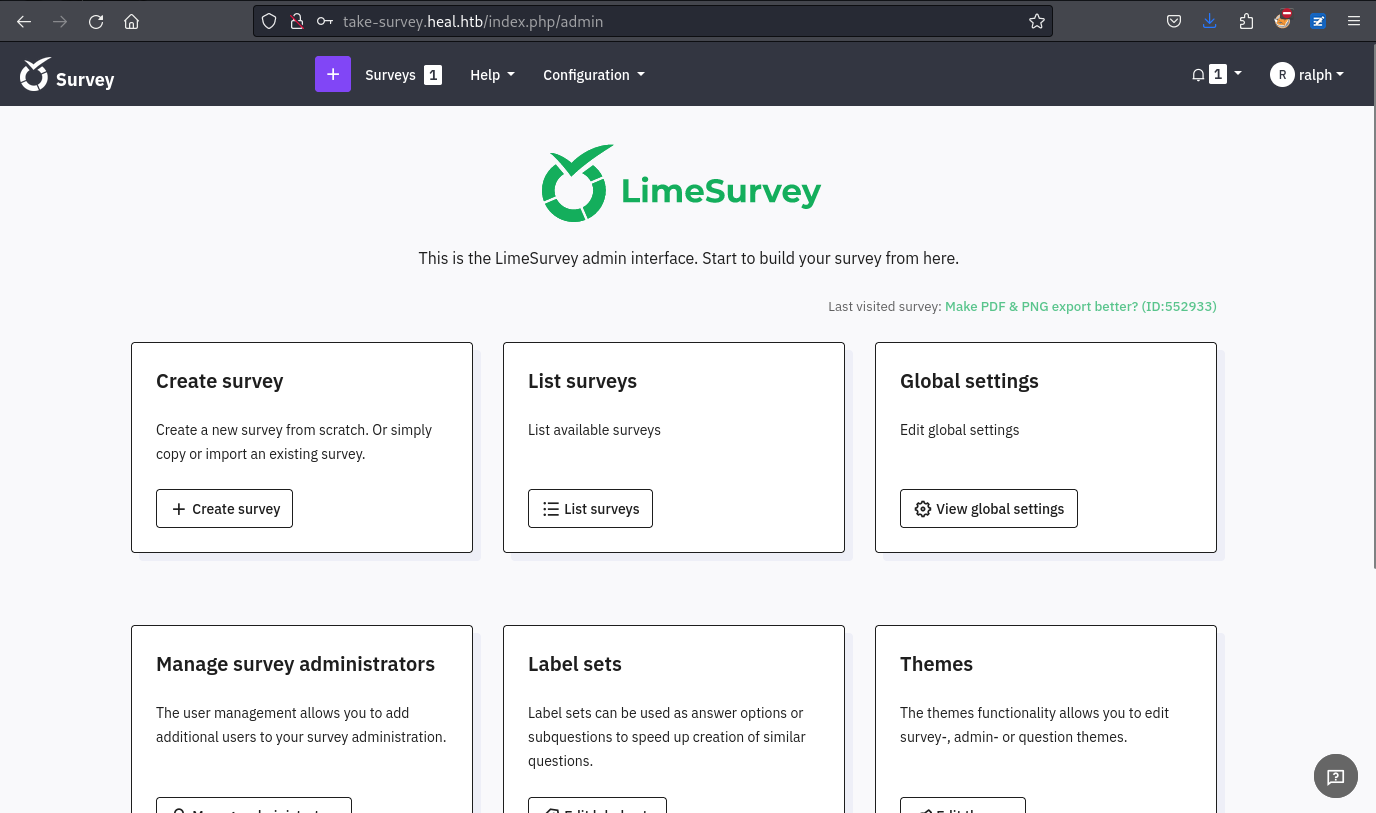This screenshot has height=813, width=1376.
Task: Click the LimeSurvey logo in navbar
Action: coord(35,74)
